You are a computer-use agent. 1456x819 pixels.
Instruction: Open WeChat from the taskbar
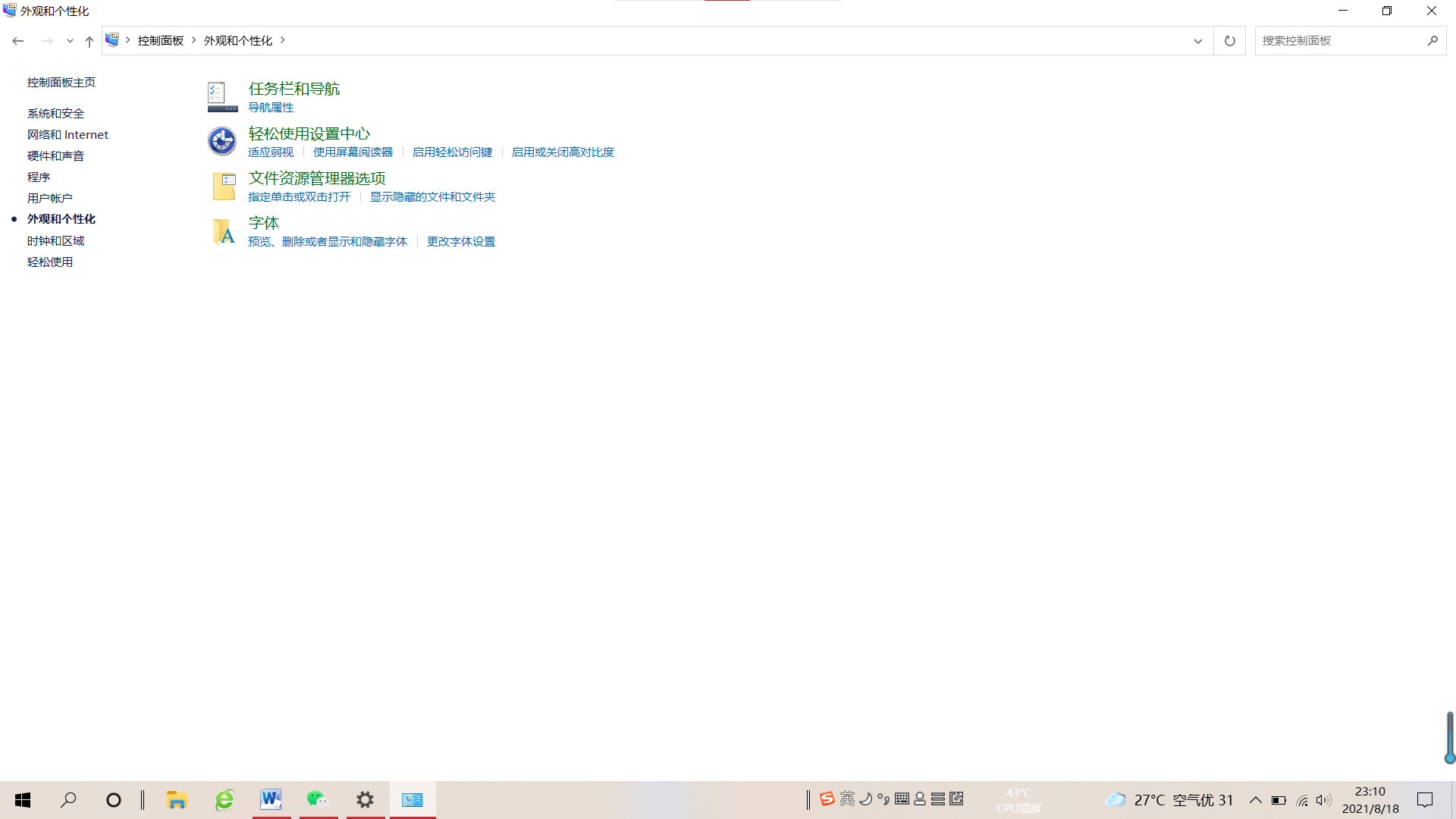pos(318,799)
